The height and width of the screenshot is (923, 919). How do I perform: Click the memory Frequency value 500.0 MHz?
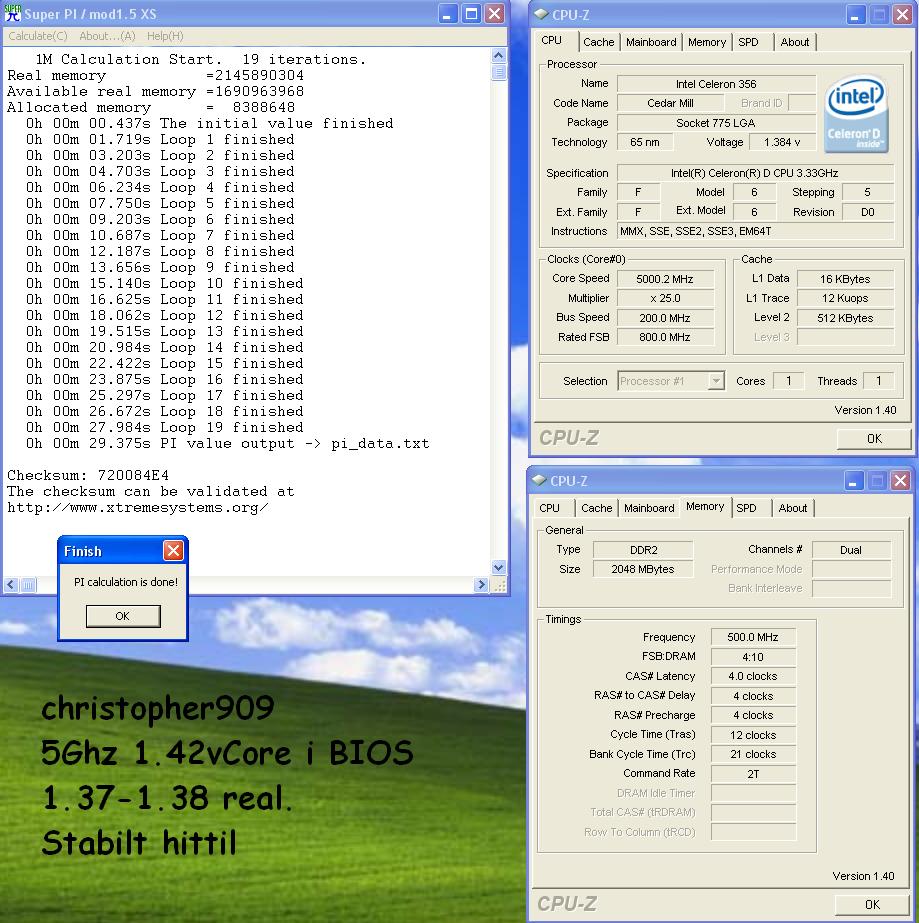[753, 637]
